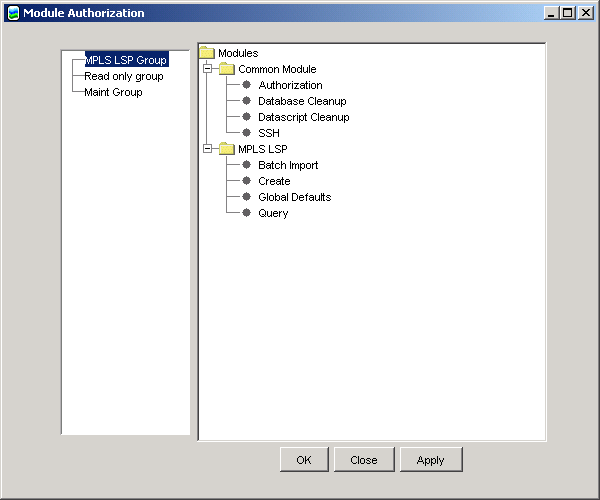Click the bullet icon beside Authorization

(x=246, y=85)
